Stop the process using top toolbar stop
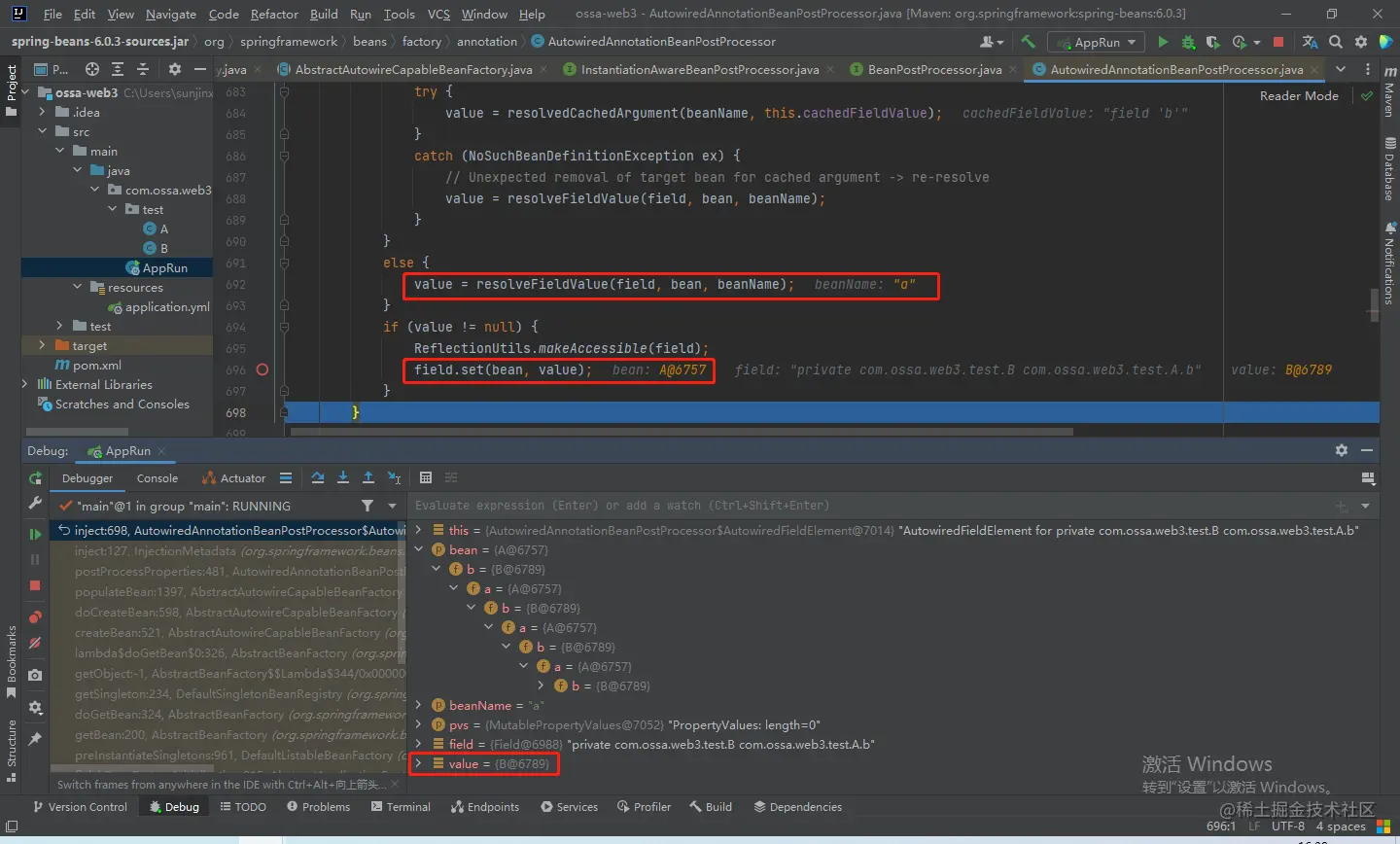 coord(1278,42)
